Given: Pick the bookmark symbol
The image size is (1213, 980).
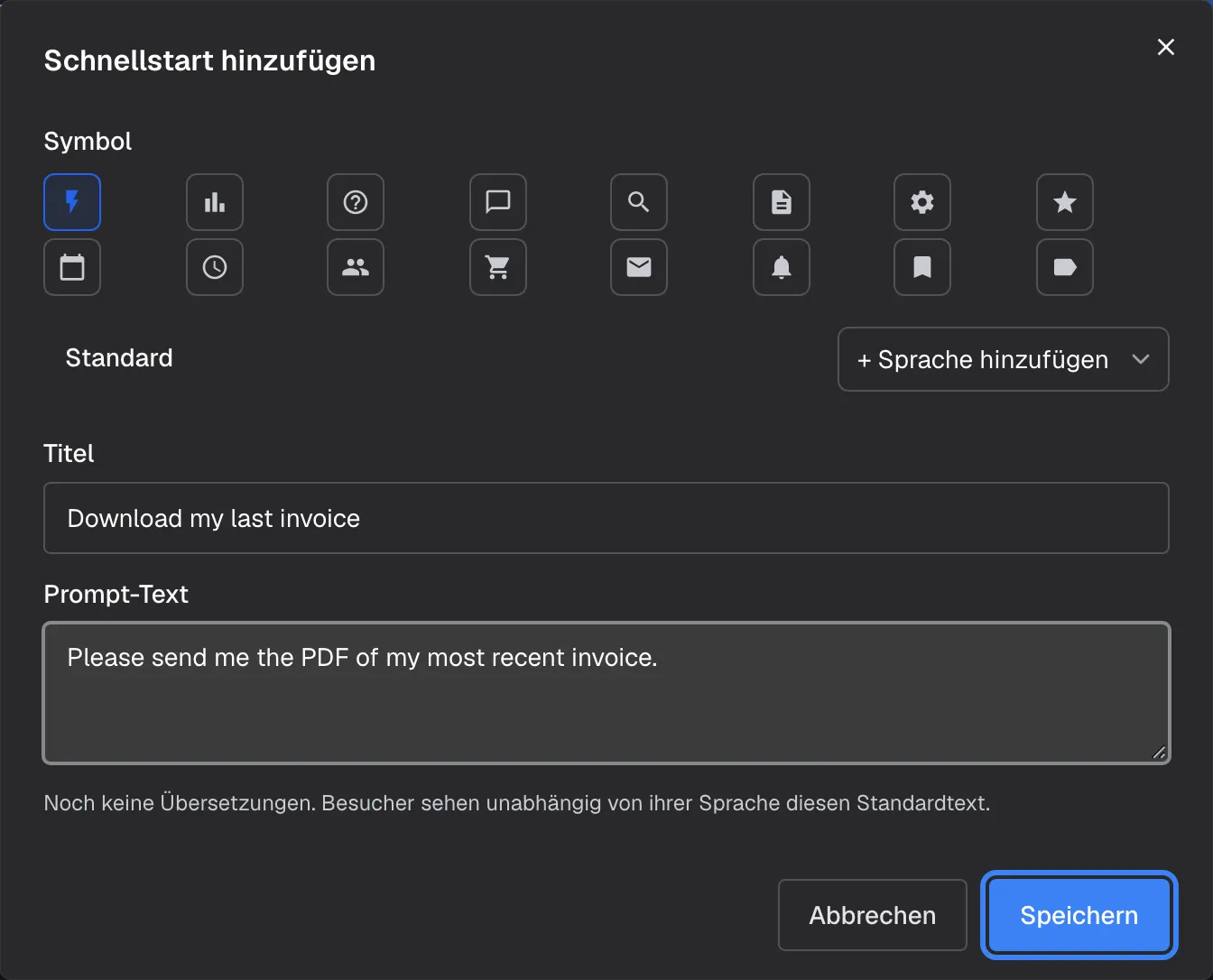Looking at the screenshot, I should click(922, 267).
